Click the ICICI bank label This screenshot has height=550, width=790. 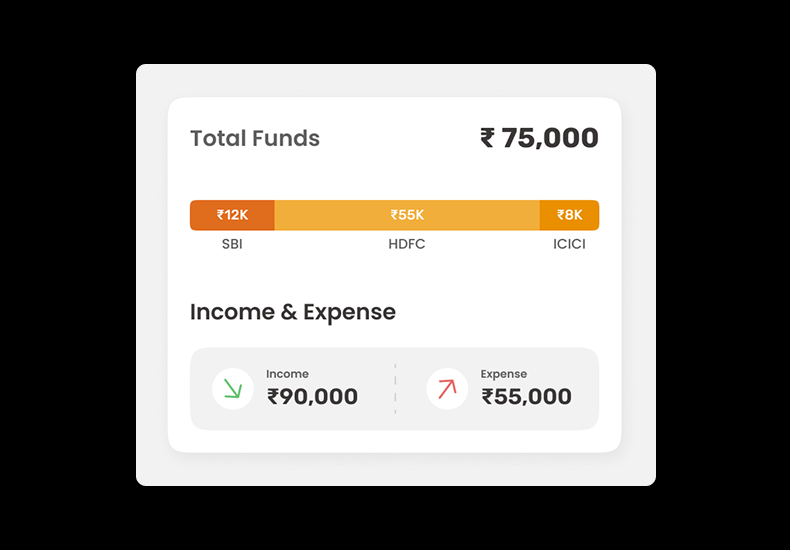569,244
